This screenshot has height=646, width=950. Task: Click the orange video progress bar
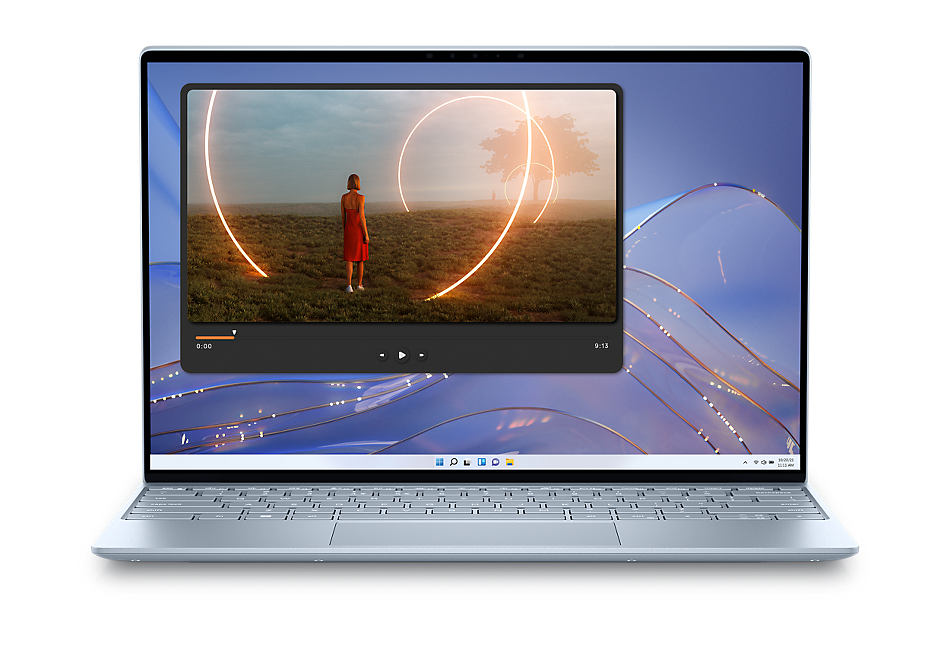coord(214,338)
